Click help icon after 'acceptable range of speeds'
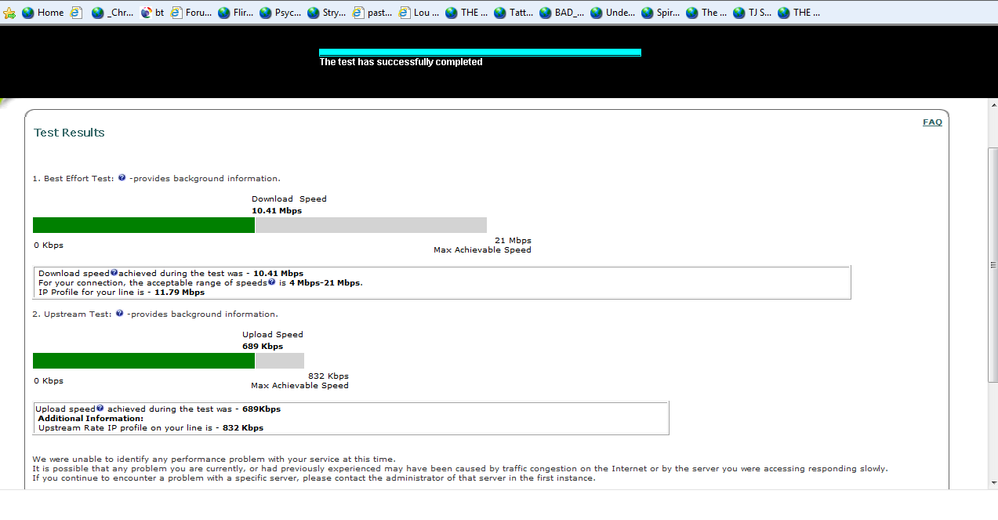This screenshot has width=998, height=520. coord(272,282)
